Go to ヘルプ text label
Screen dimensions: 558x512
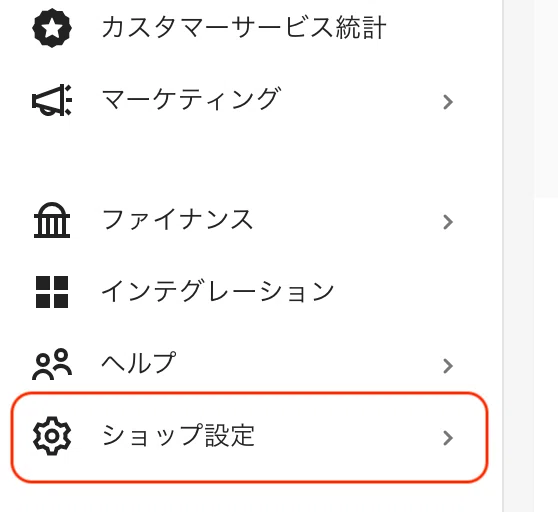[139, 363]
